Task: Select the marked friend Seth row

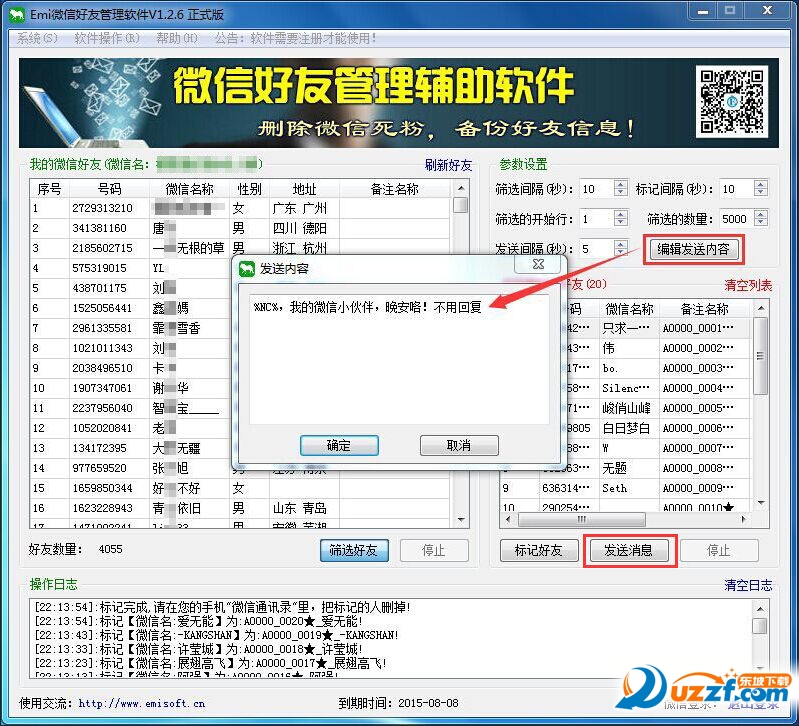Action: (x=626, y=488)
